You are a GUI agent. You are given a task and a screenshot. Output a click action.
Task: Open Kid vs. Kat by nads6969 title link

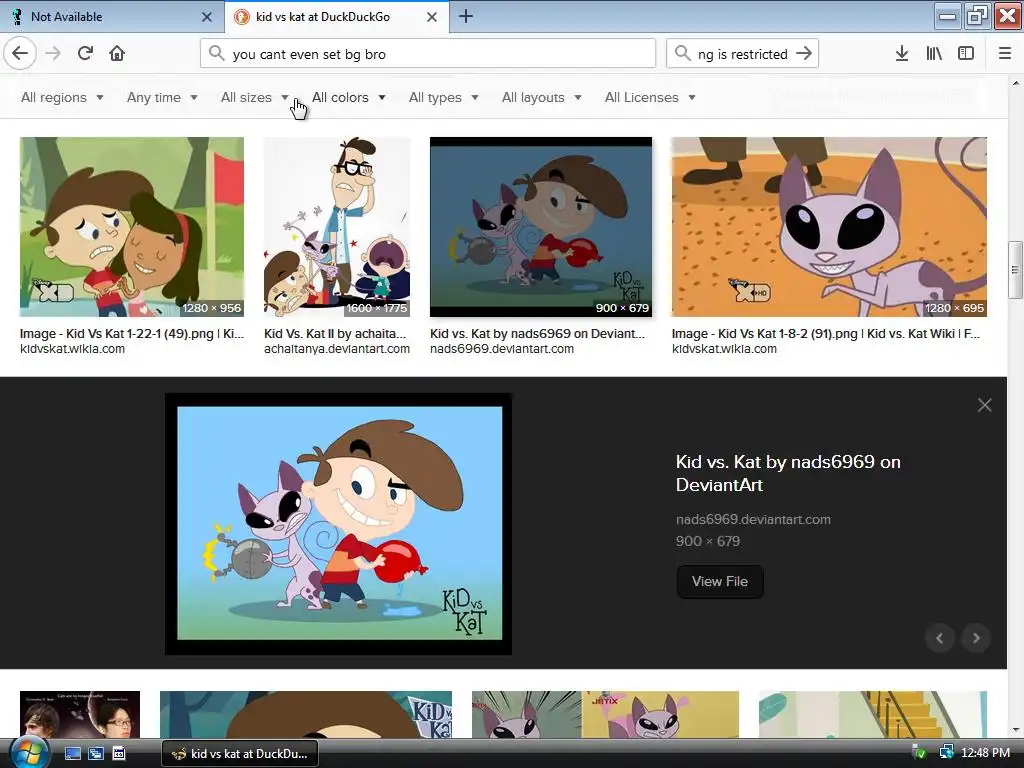click(x=788, y=473)
